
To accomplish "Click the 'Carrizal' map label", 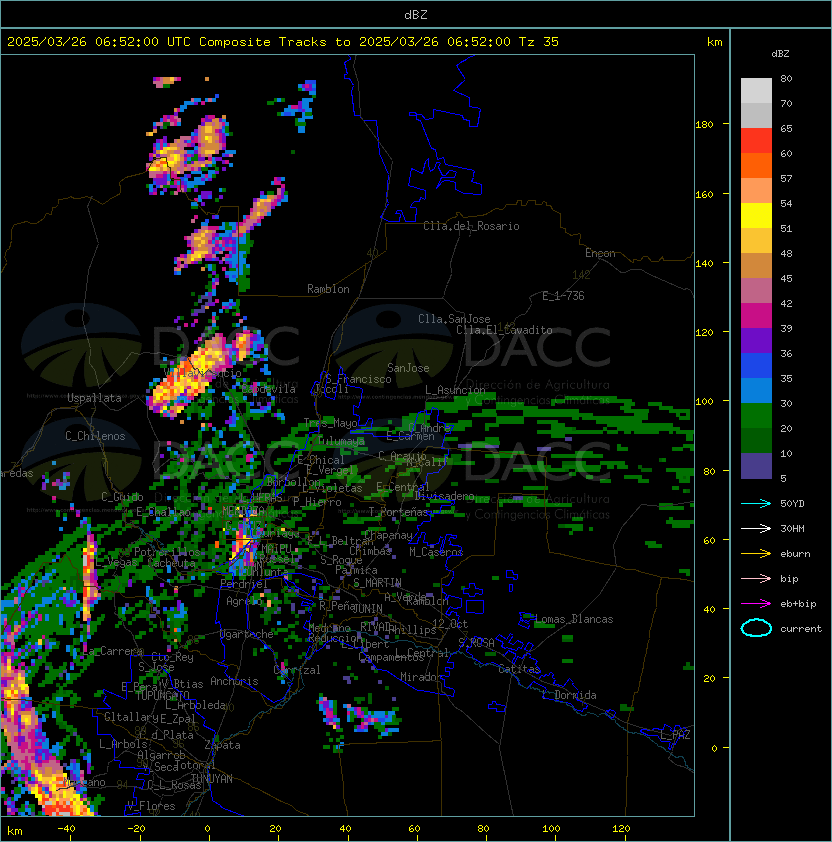I will 297,670.
